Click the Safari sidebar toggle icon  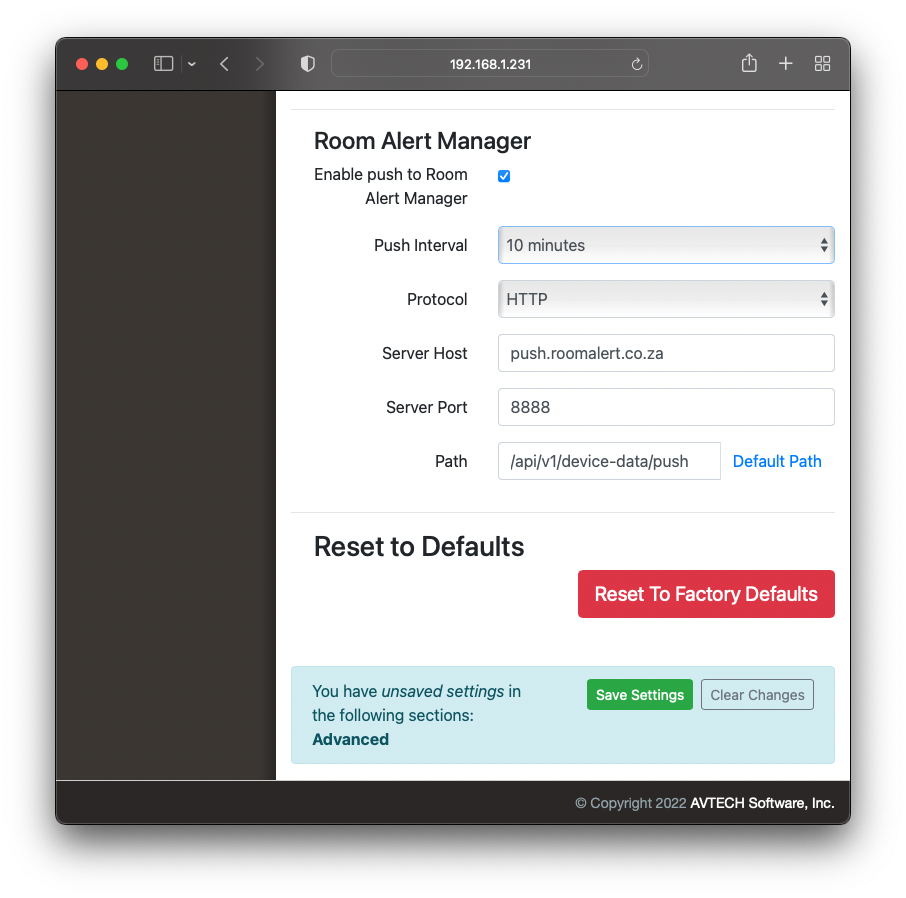click(163, 64)
